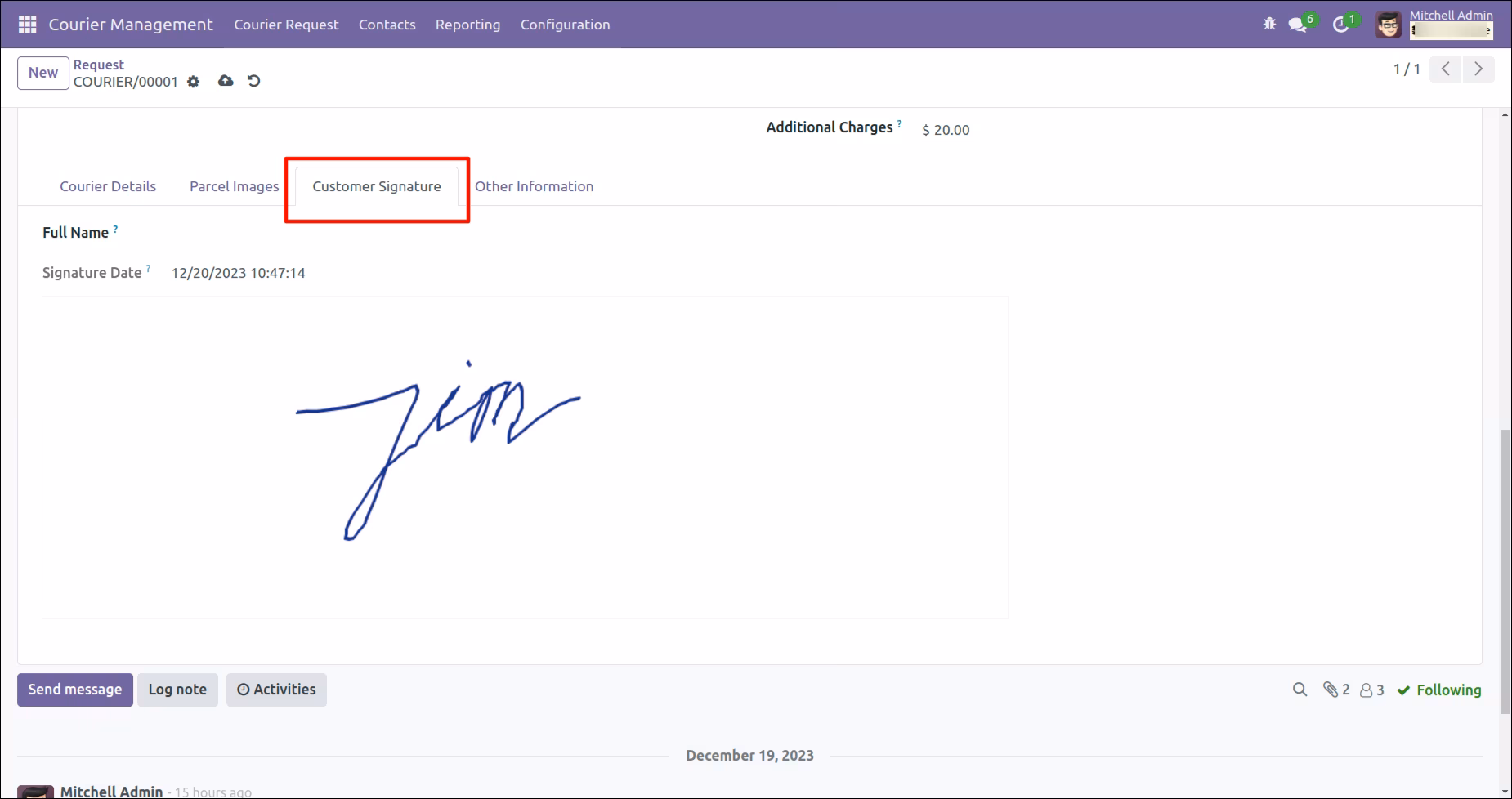Image resolution: width=1512 pixels, height=799 pixels.
Task: Open help tooltip next to Signature Date
Action: [x=148, y=268]
